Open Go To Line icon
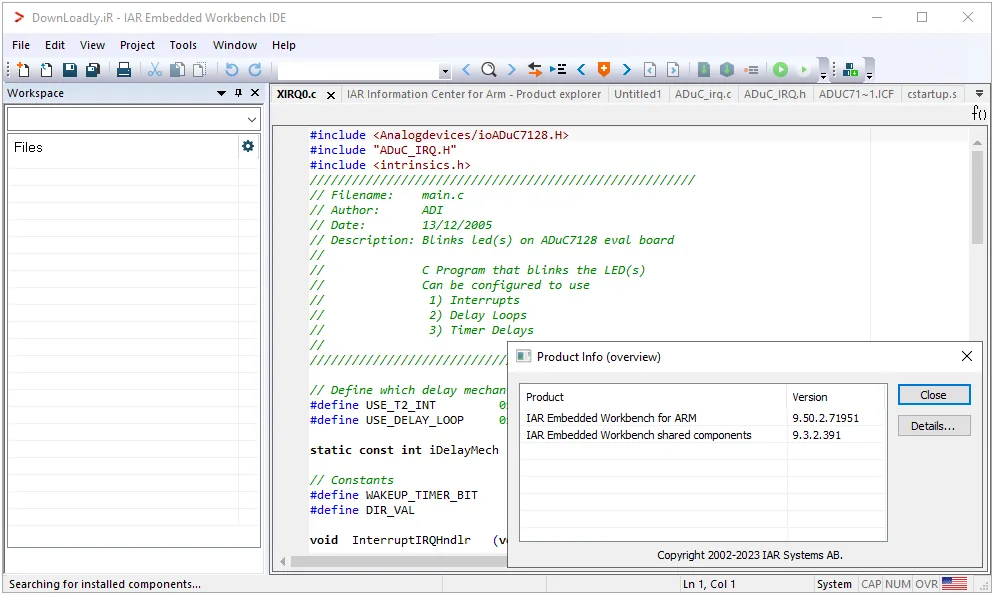The height and width of the screenshot is (596, 995). 558,70
